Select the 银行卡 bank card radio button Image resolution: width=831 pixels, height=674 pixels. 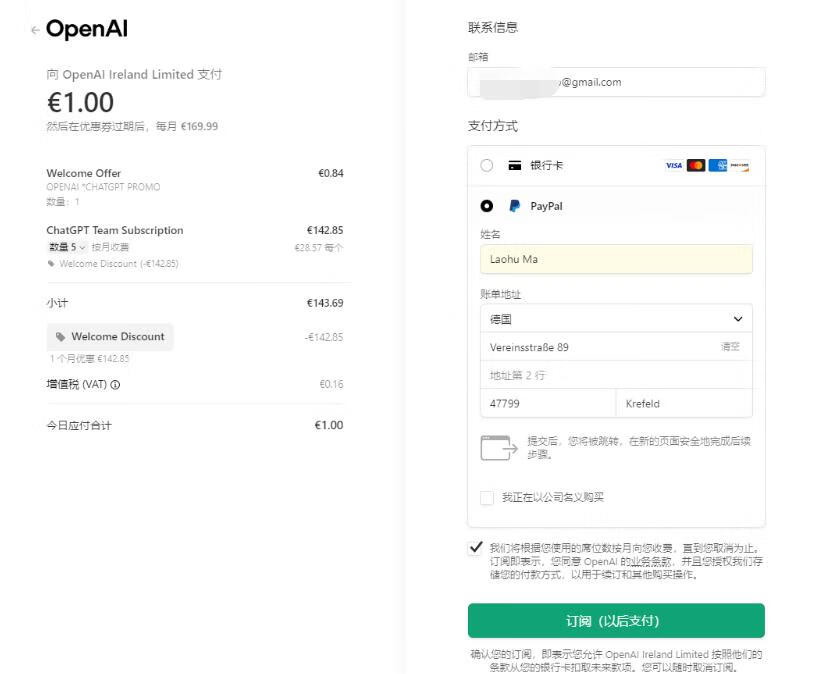click(x=487, y=165)
